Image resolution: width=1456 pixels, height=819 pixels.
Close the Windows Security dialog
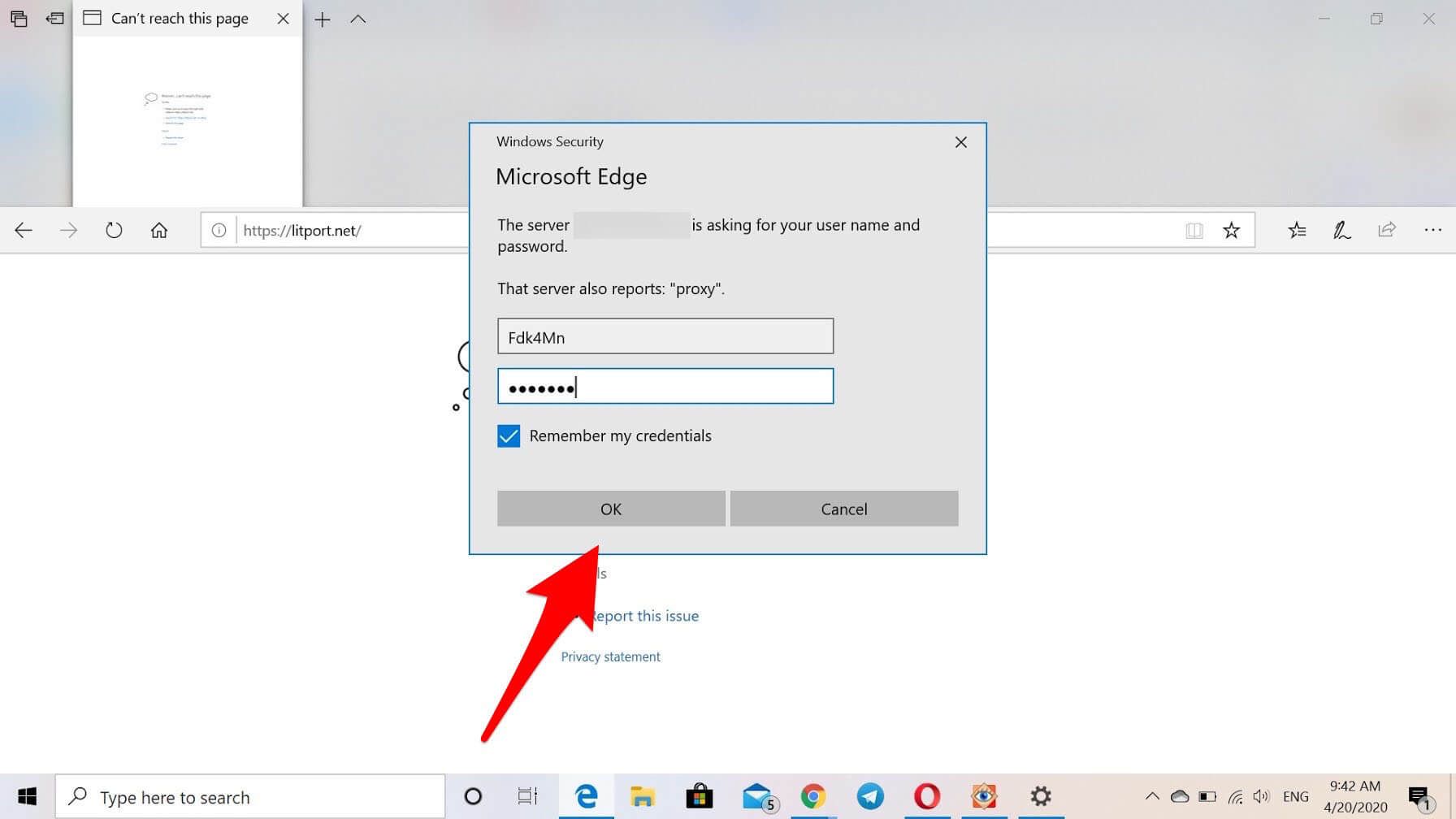961,142
